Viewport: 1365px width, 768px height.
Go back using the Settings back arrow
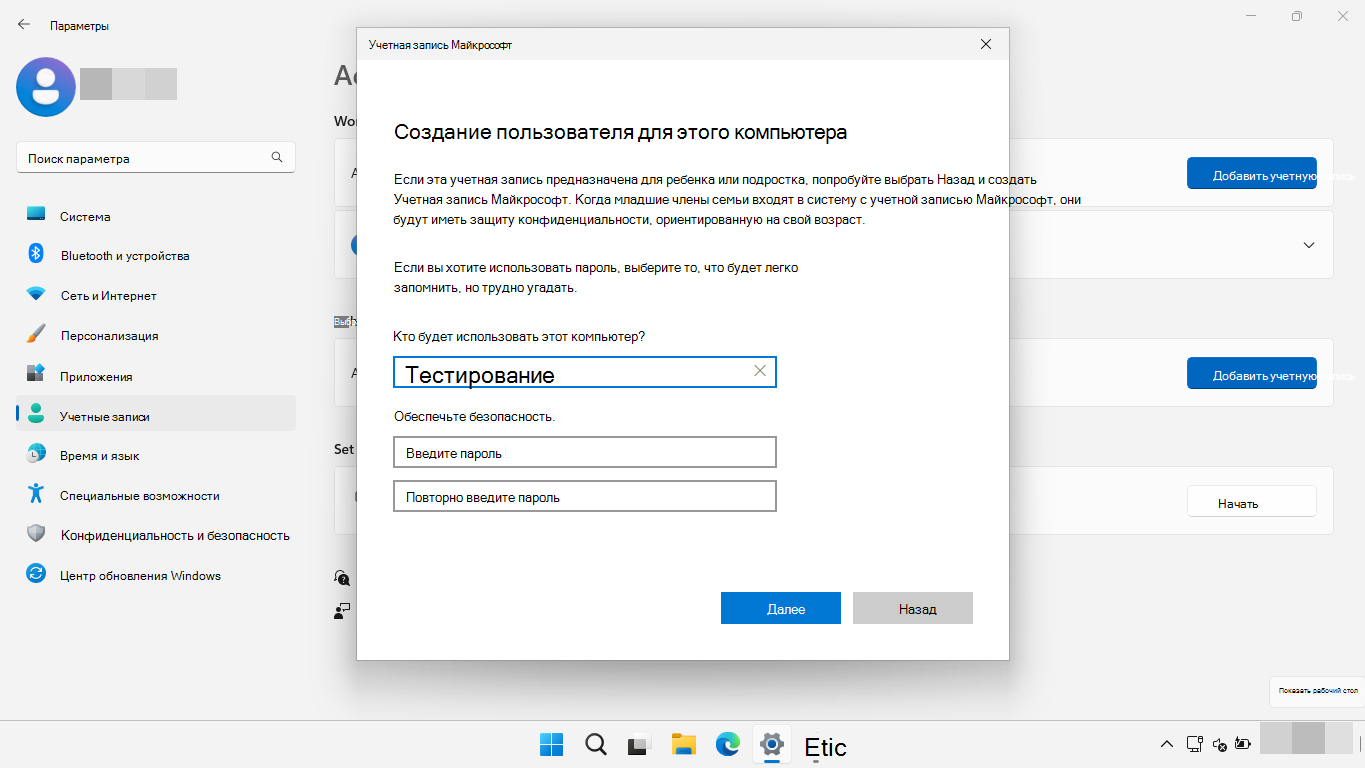[24, 25]
